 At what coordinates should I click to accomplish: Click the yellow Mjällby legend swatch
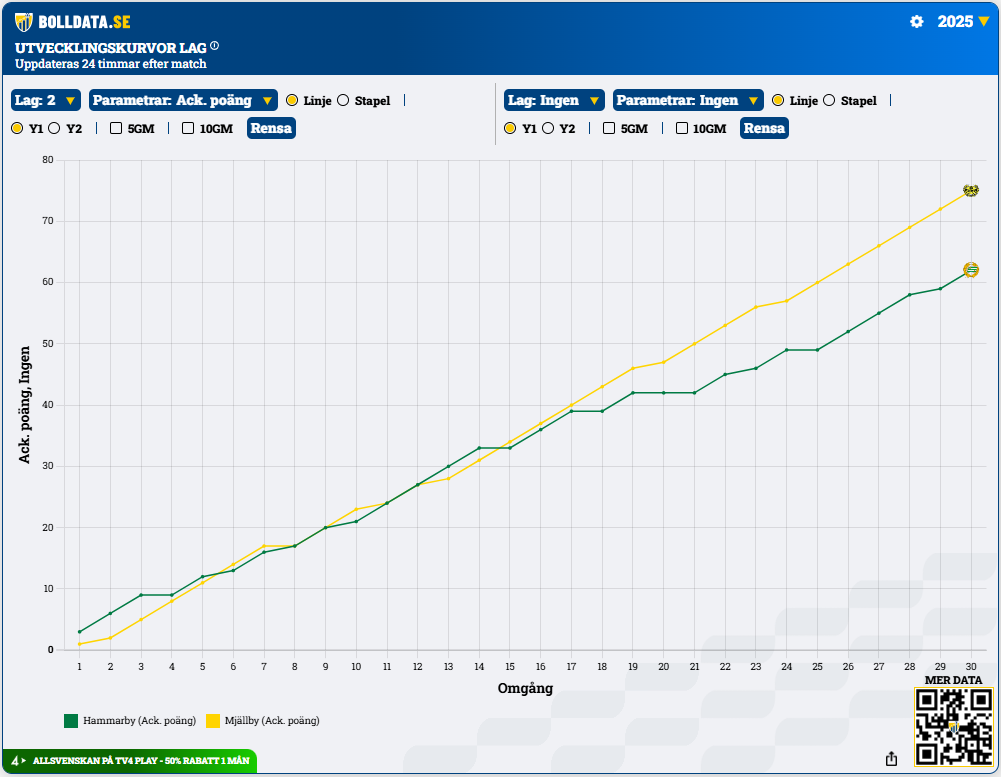[213, 720]
